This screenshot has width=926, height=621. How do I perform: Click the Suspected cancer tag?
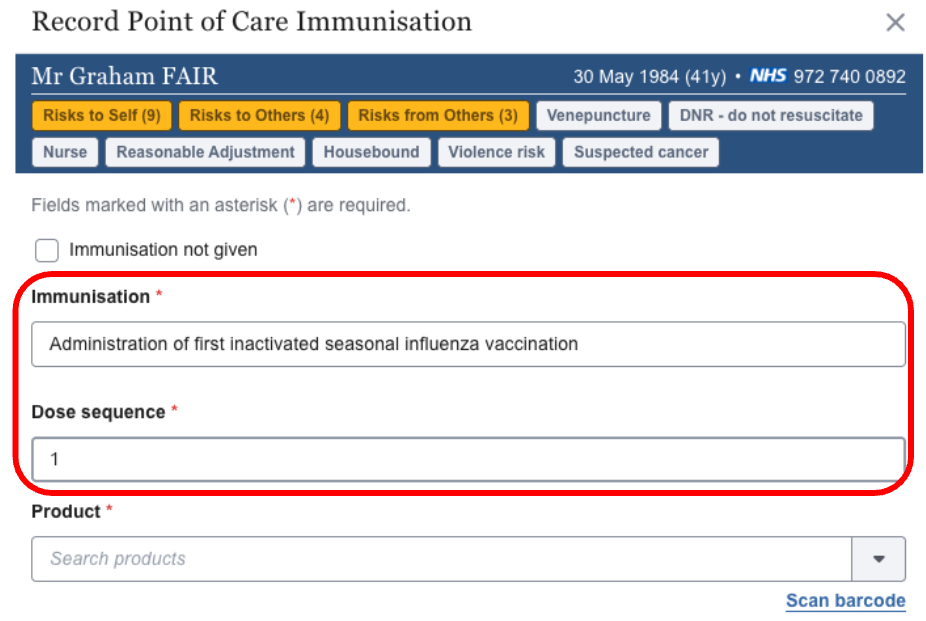pyautogui.click(x=640, y=152)
